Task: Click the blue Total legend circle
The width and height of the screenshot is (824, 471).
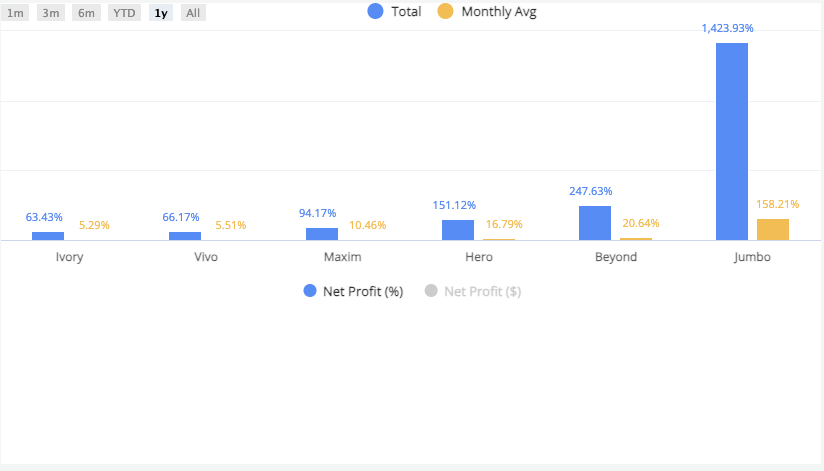Action: [x=376, y=12]
